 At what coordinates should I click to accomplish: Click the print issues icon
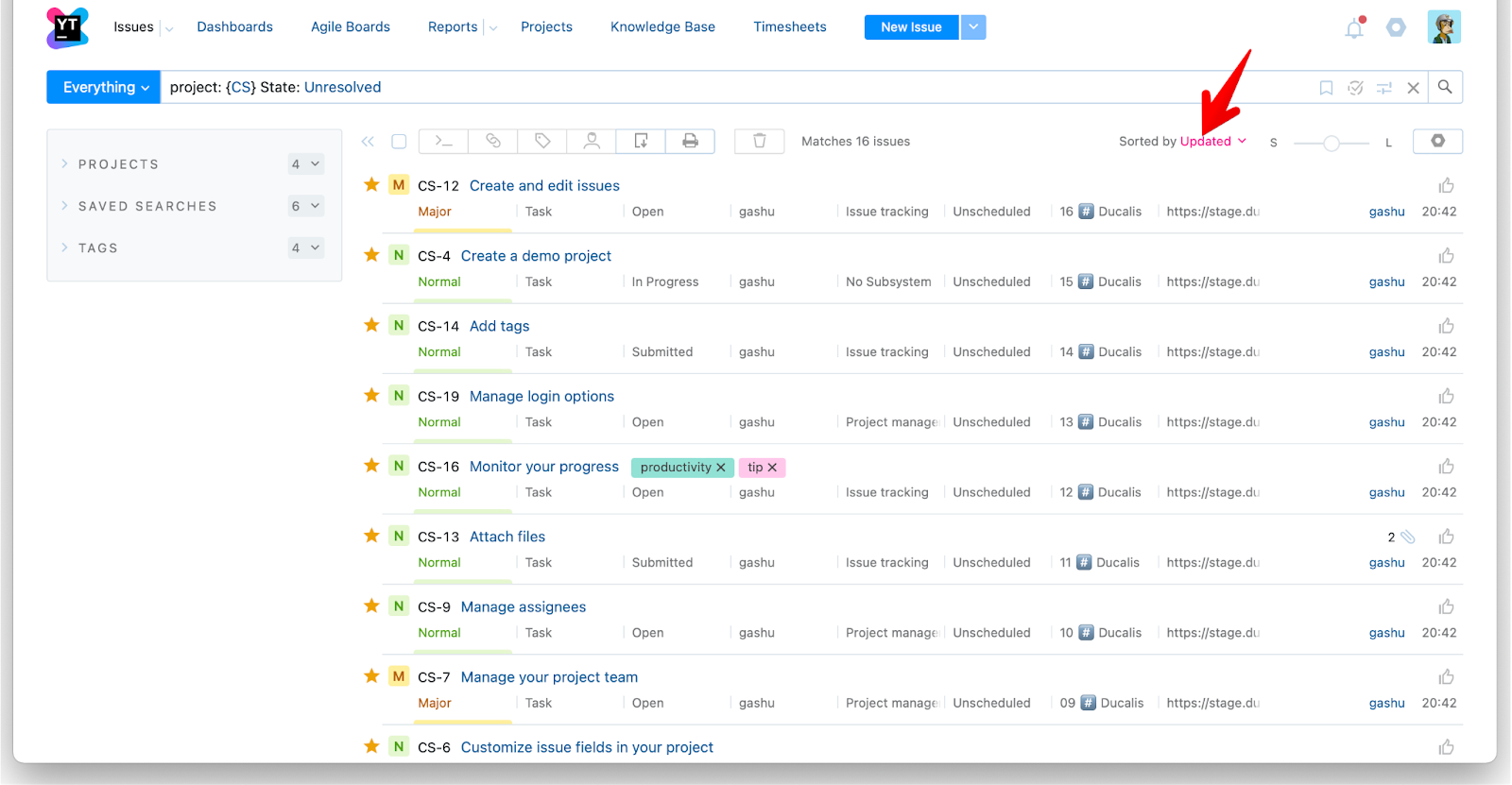(691, 141)
